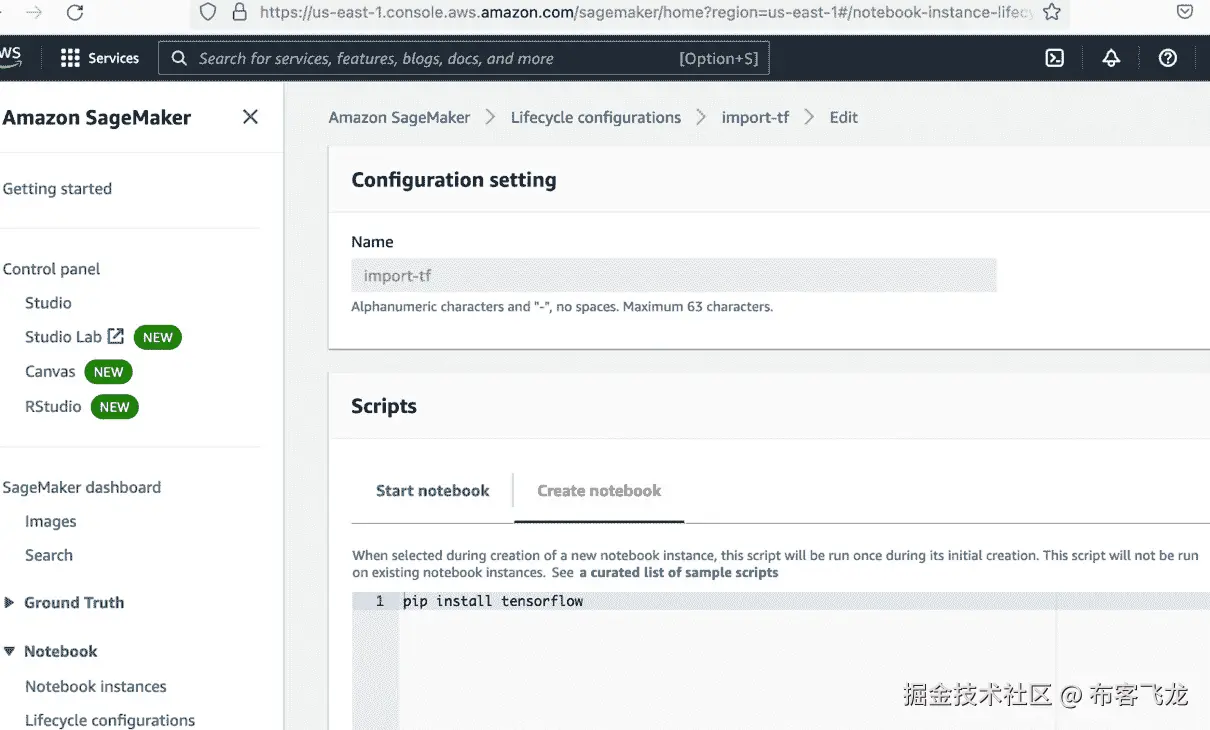Select the Create notebook tab
The width and height of the screenshot is (1210, 730).
click(x=599, y=491)
